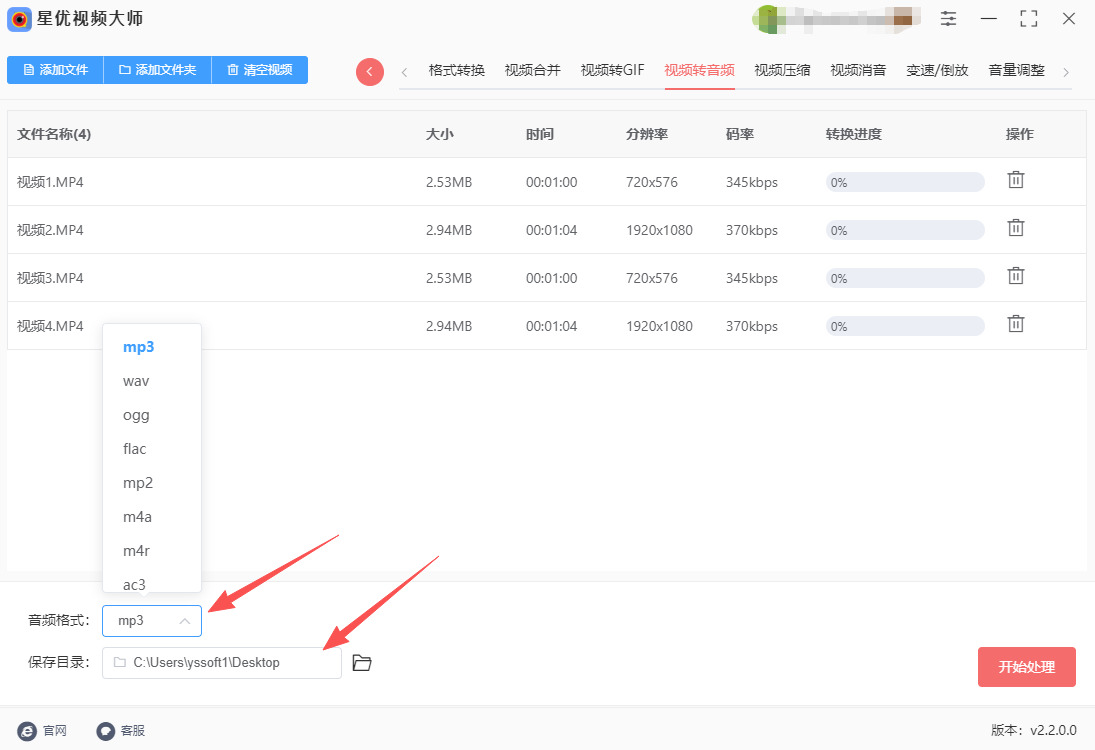The height and width of the screenshot is (750, 1095).
Task: Click the blurred user account avatar
Action: [767, 19]
